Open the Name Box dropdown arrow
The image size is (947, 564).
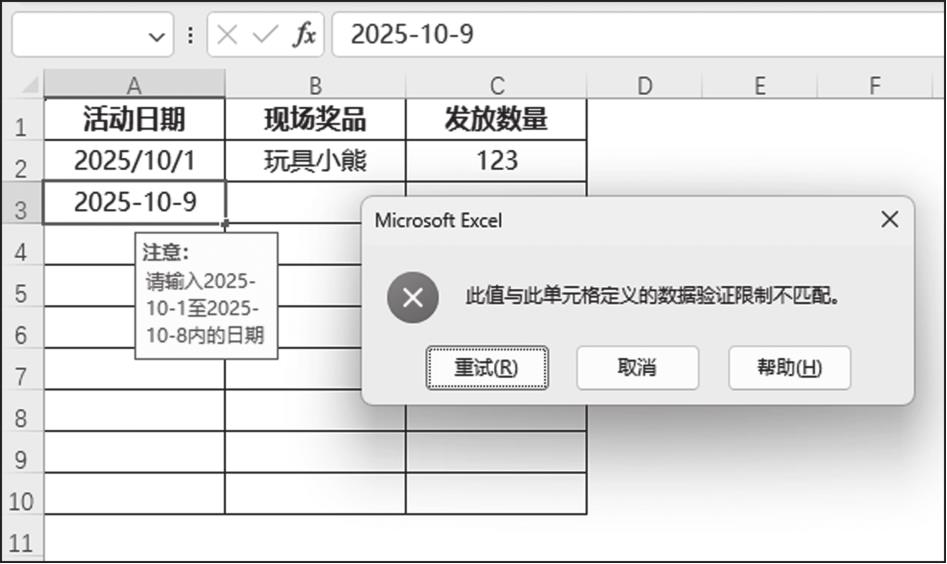(x=156, y=37)
